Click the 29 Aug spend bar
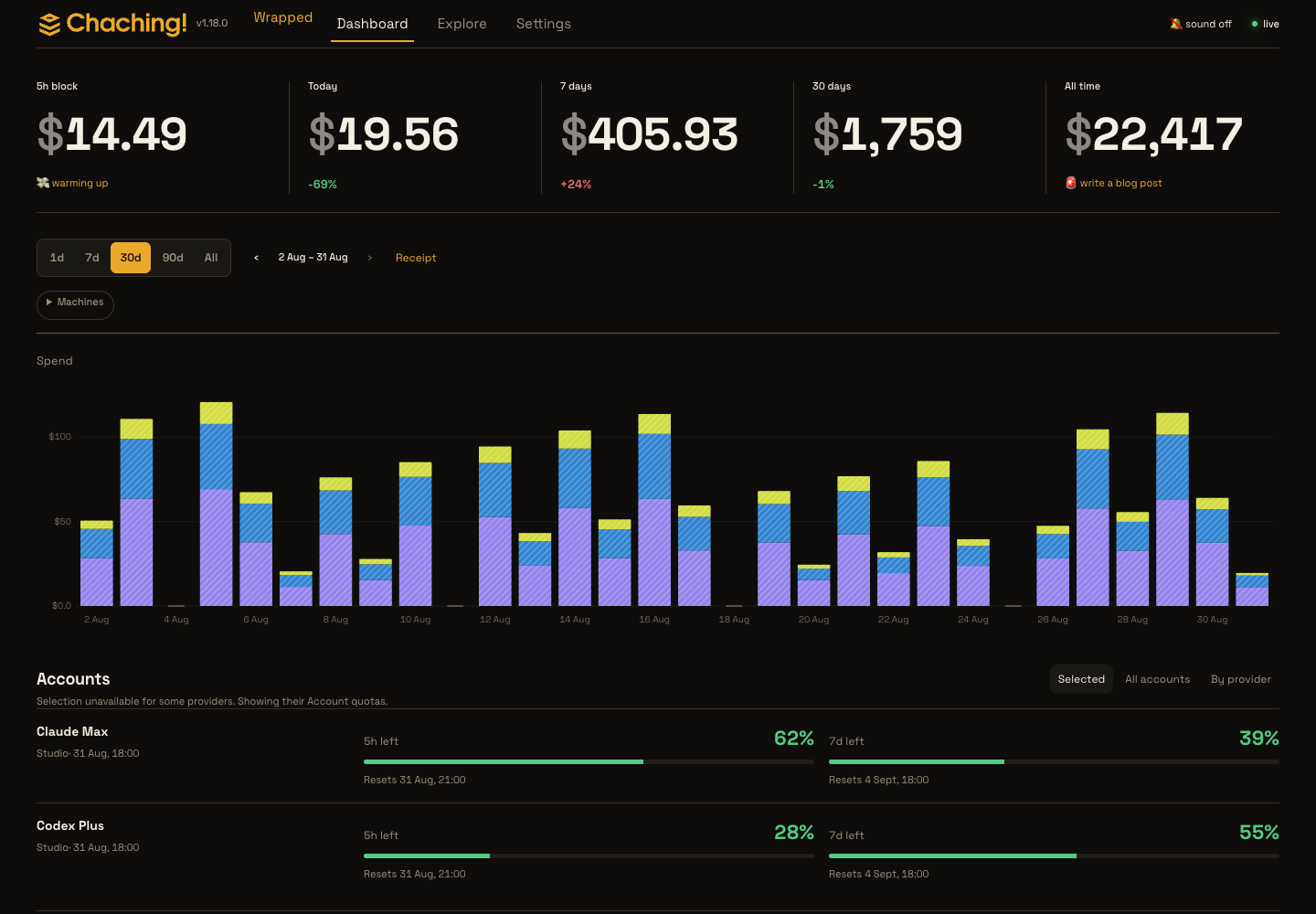The image size is (1316, 914). pos(1173,509)
